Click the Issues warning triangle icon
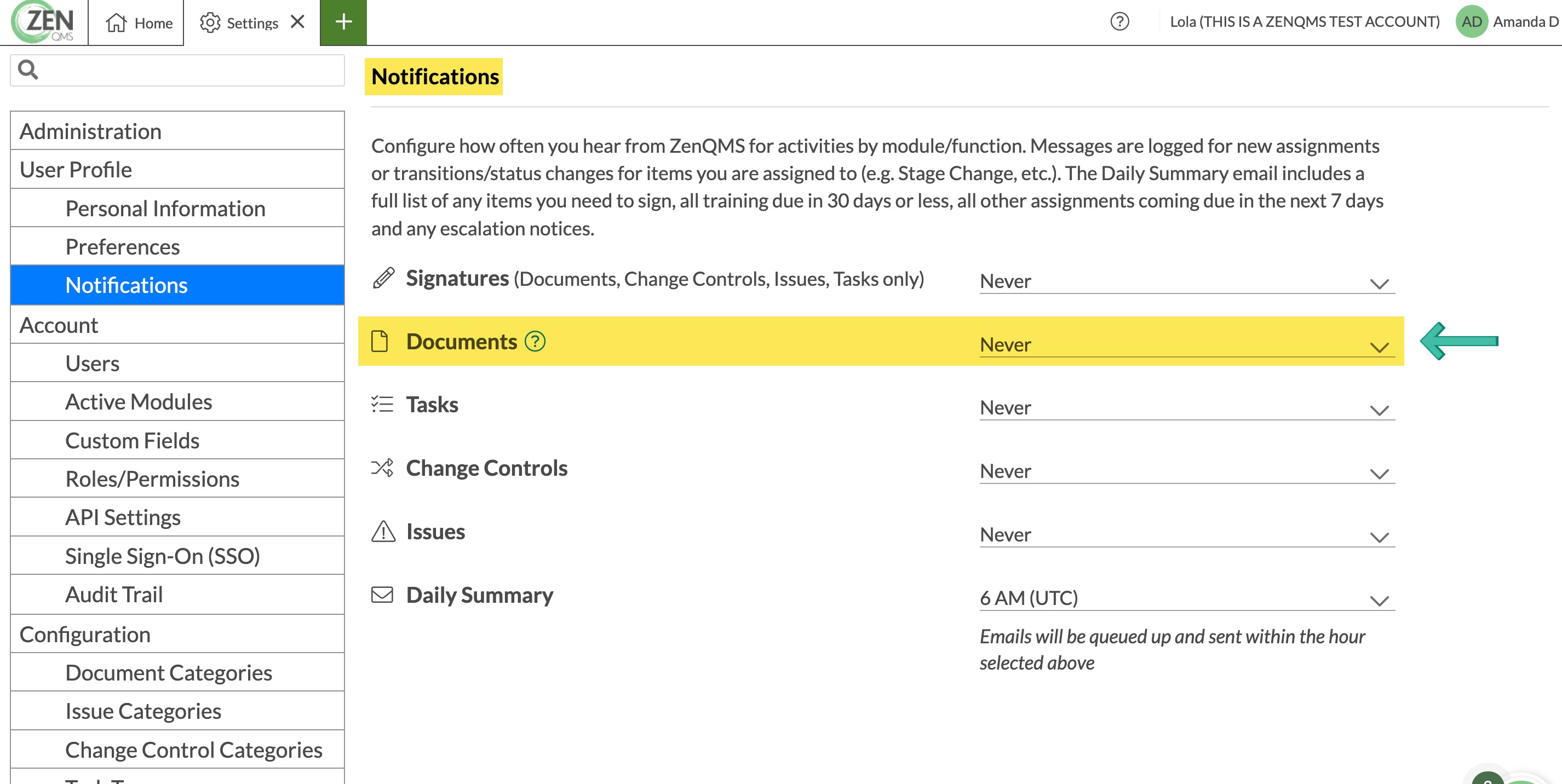 click(x=383, y=531)
